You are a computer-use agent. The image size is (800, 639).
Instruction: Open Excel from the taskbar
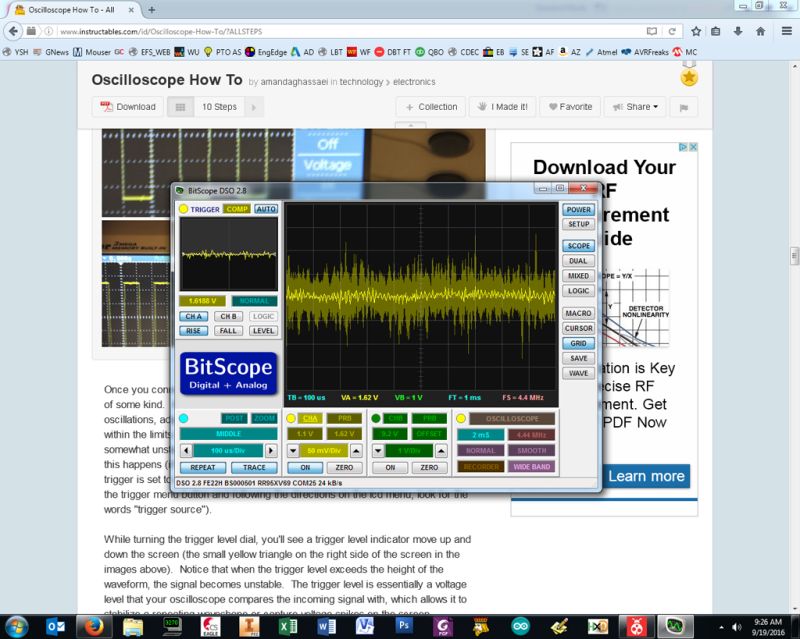click(288, 626)
